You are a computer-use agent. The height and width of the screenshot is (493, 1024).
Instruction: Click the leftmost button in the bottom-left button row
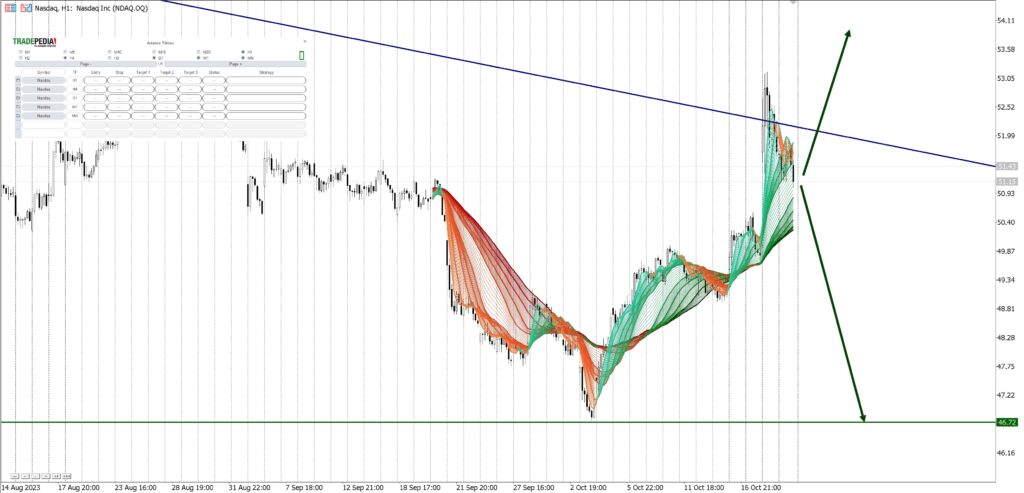[x=14, y=476]
